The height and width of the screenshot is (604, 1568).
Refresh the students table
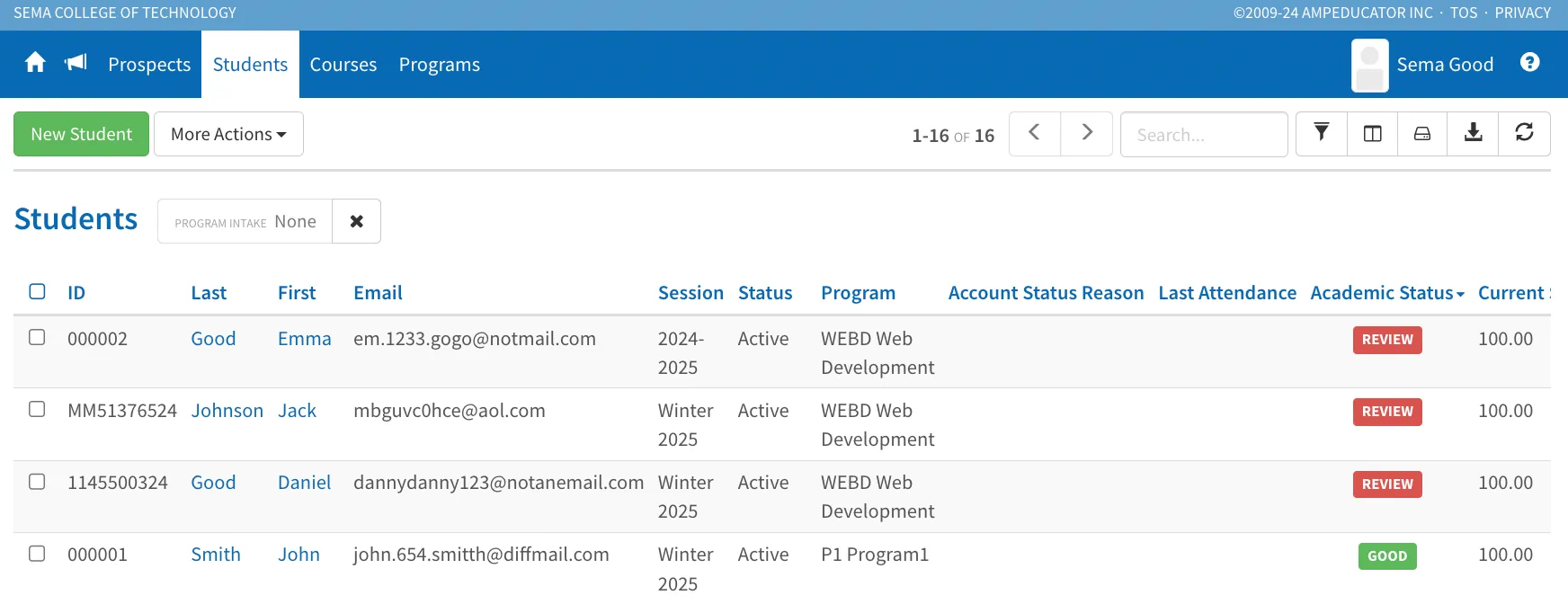click(1524, 133)
